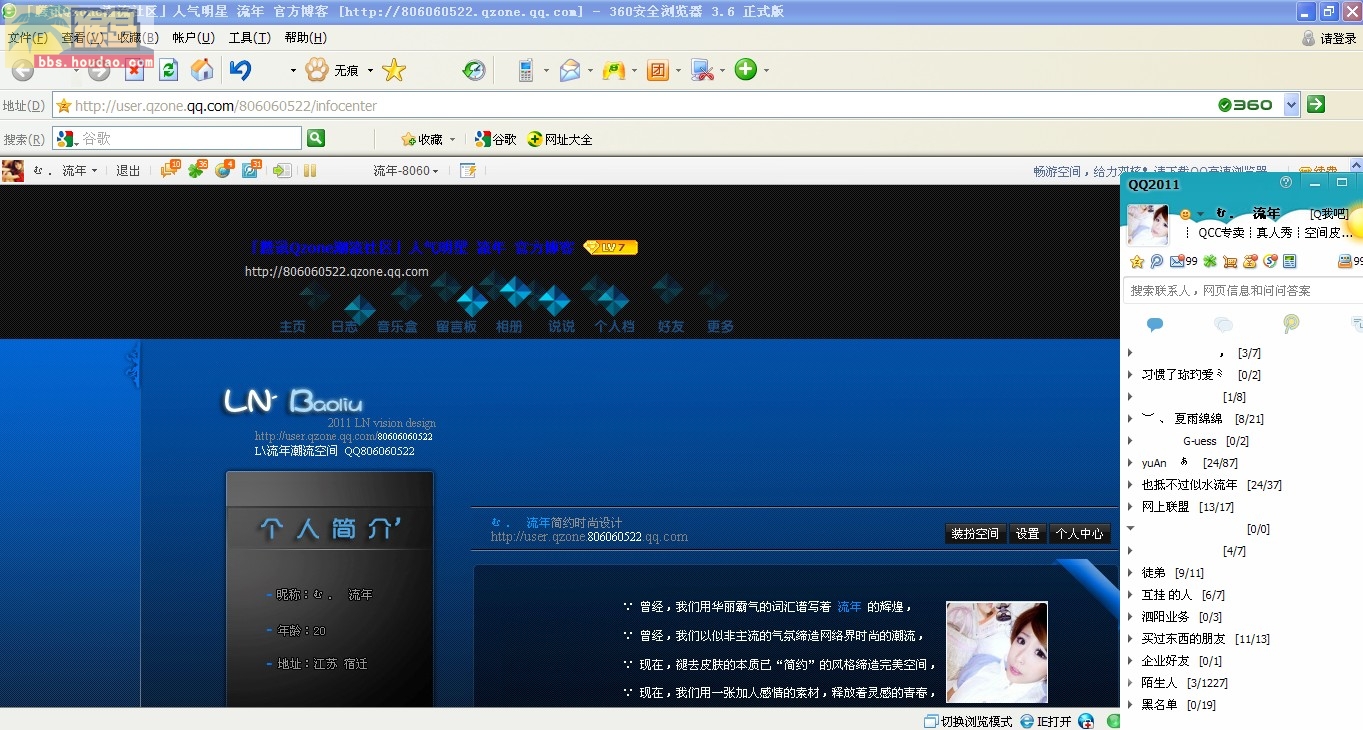
Task: Click the QQ profile avatar thumbnail
Action: (1148, 225)
